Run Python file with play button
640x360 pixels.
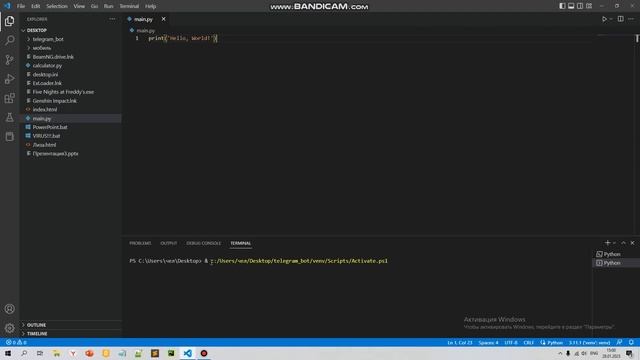click(604, 19)
